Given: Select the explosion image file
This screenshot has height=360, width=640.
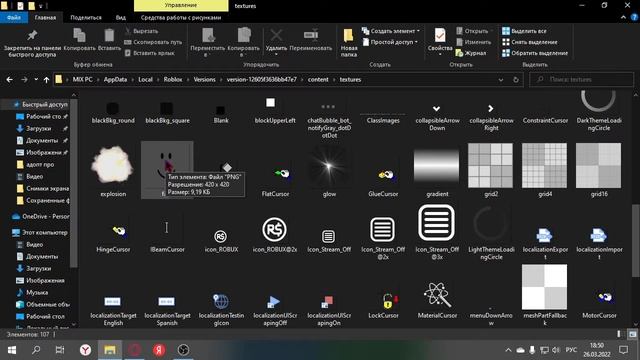Looking at the screenshot, I should 113,171.
